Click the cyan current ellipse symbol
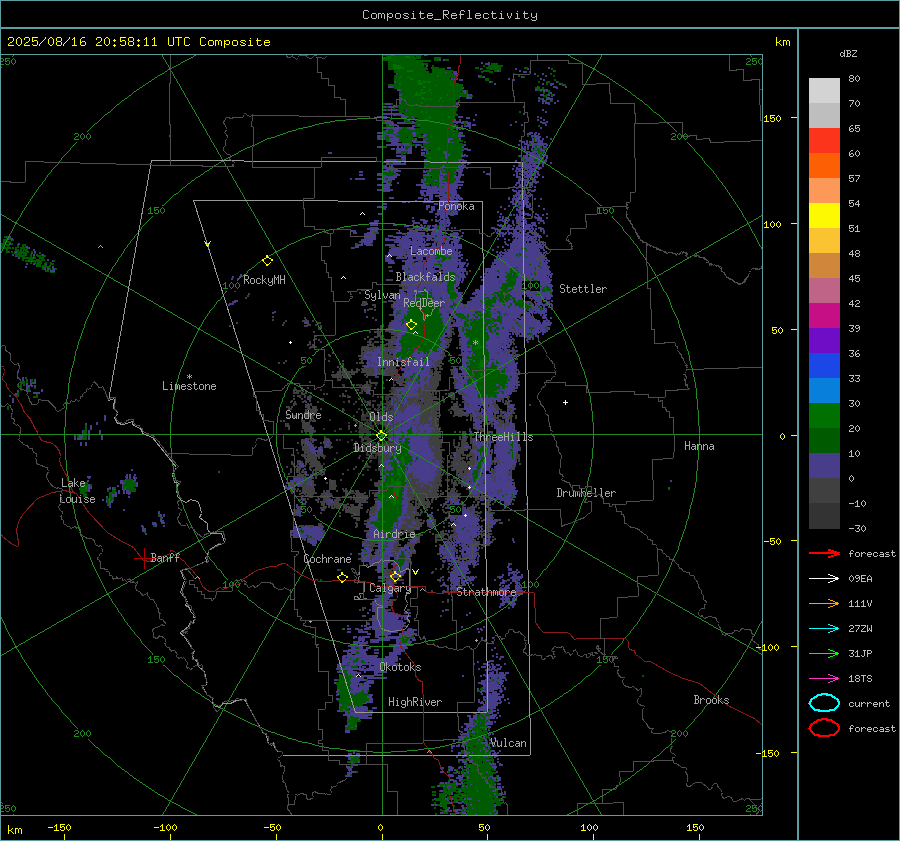This screenshot has height=841, width=900. (x=824, y=703)
